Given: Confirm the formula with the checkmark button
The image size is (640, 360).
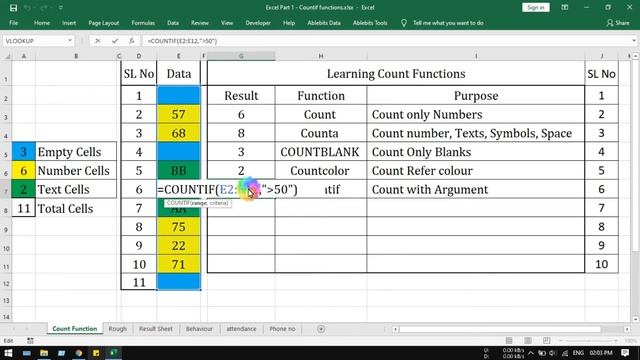Looking at the screenshot, I should 115,41.
